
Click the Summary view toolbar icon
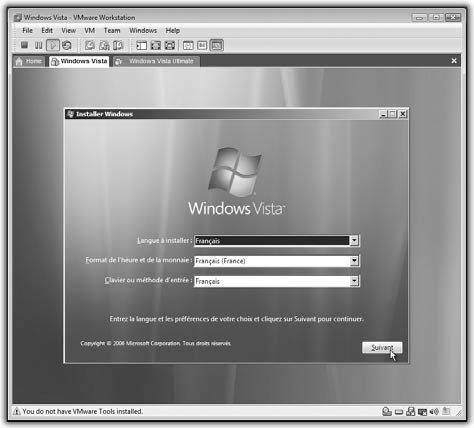188,45
